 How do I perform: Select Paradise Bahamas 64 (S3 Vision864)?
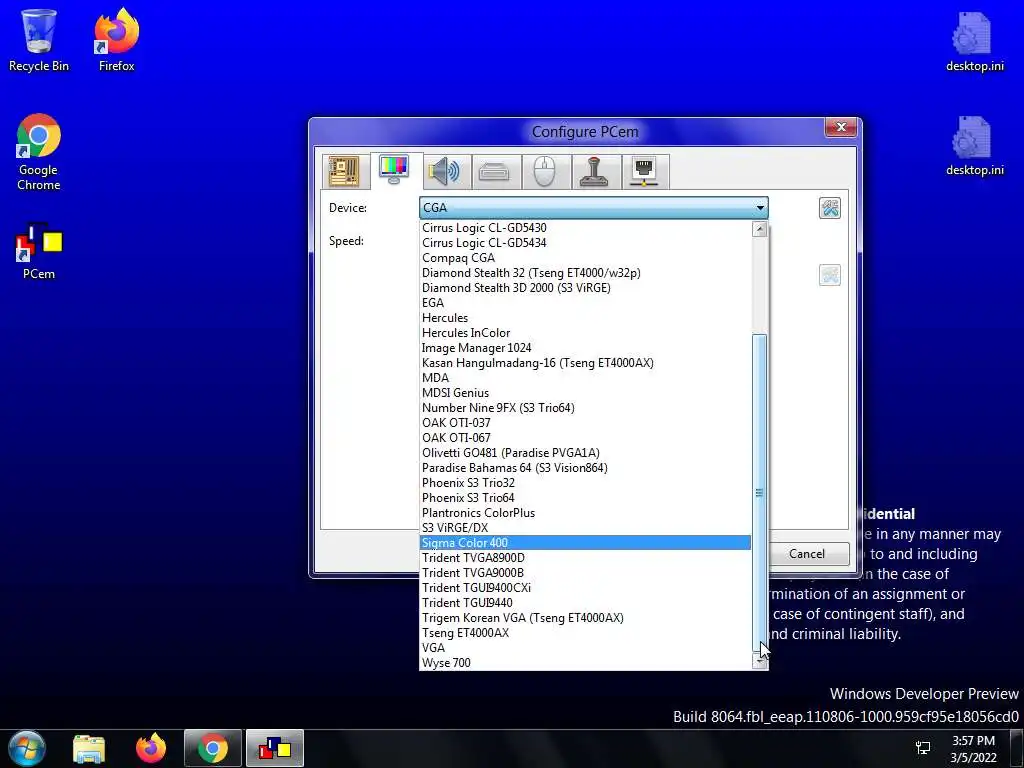585,468
